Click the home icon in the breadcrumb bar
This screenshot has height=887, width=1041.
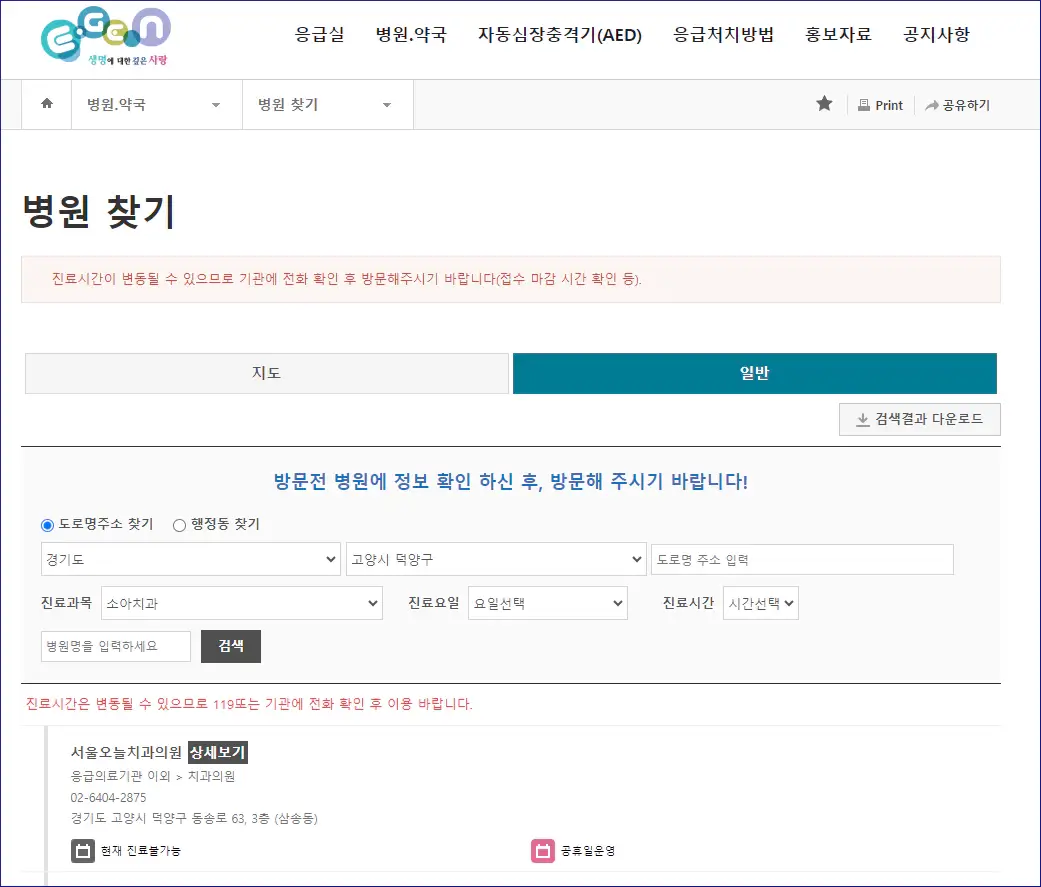(x=46, y=104)
